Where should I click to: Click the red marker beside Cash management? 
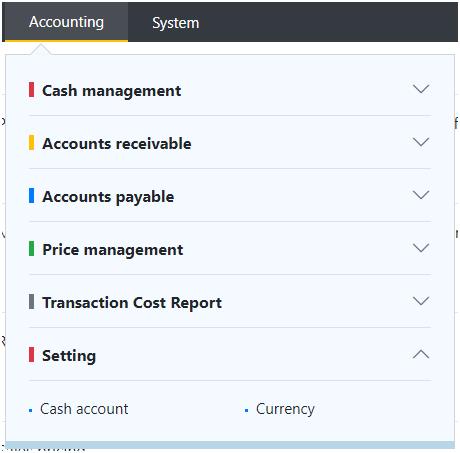click(x=31, y=90)
